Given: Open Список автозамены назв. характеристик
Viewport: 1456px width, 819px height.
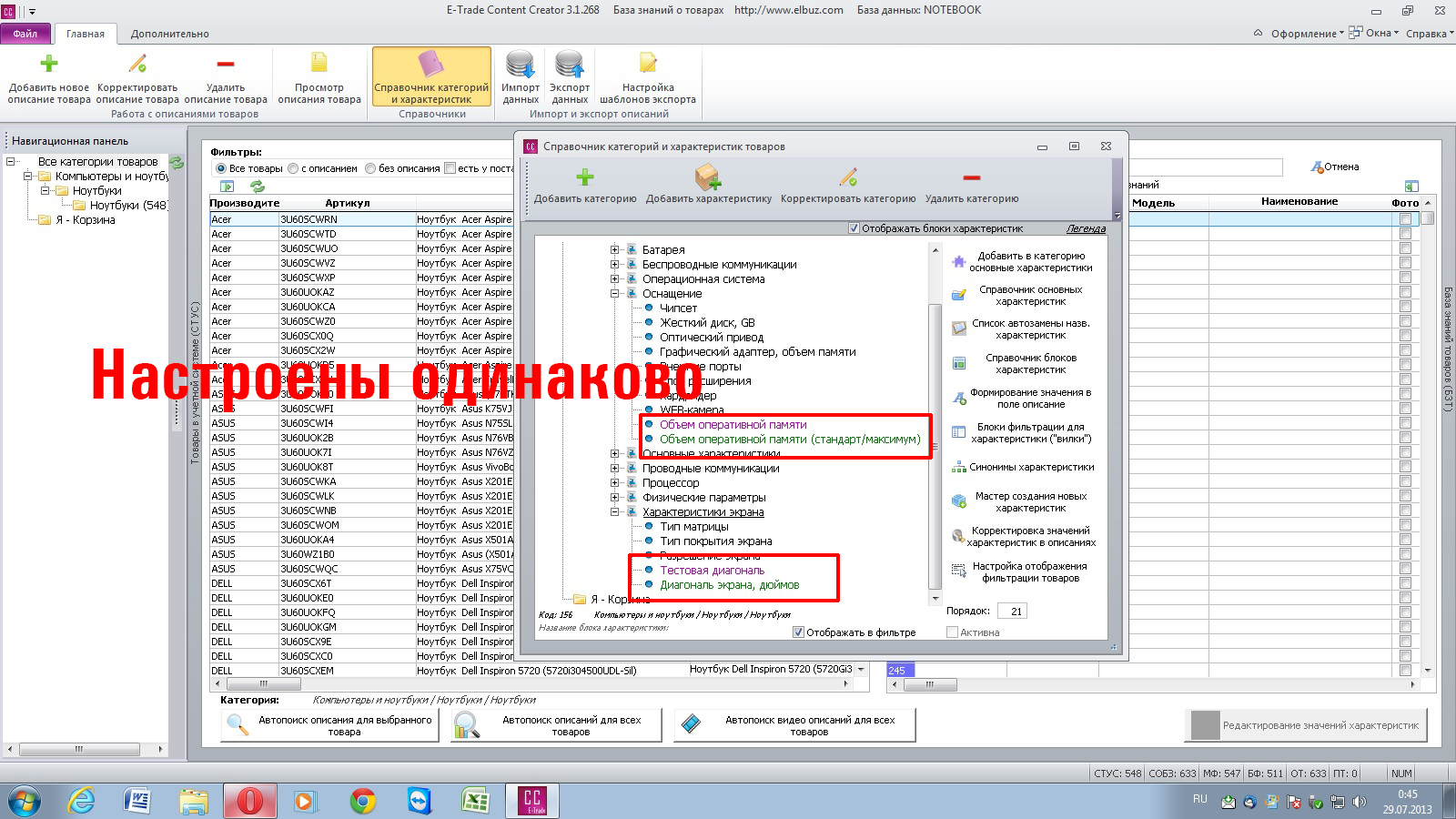Looking at the screenshot, I should [x=1022, y=329].
